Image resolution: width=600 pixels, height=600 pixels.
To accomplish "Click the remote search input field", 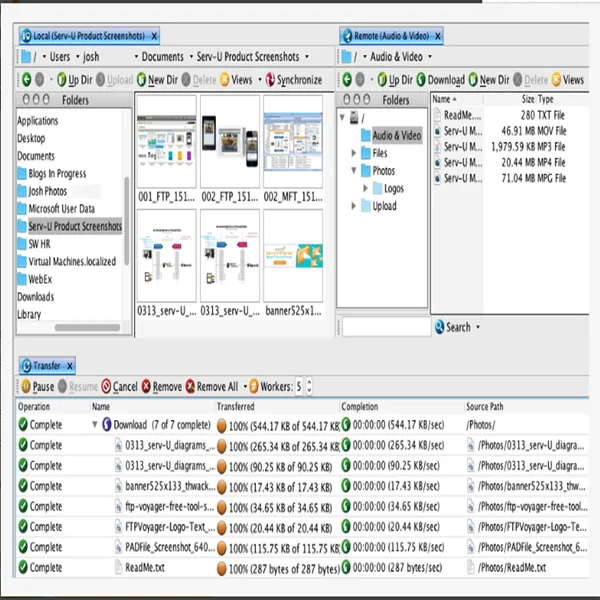I will tap(386, 327).
